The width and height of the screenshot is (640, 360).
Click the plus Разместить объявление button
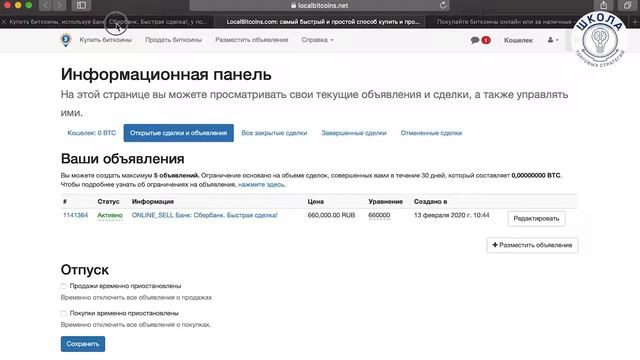pyautogui.click(x=532, y=245)
